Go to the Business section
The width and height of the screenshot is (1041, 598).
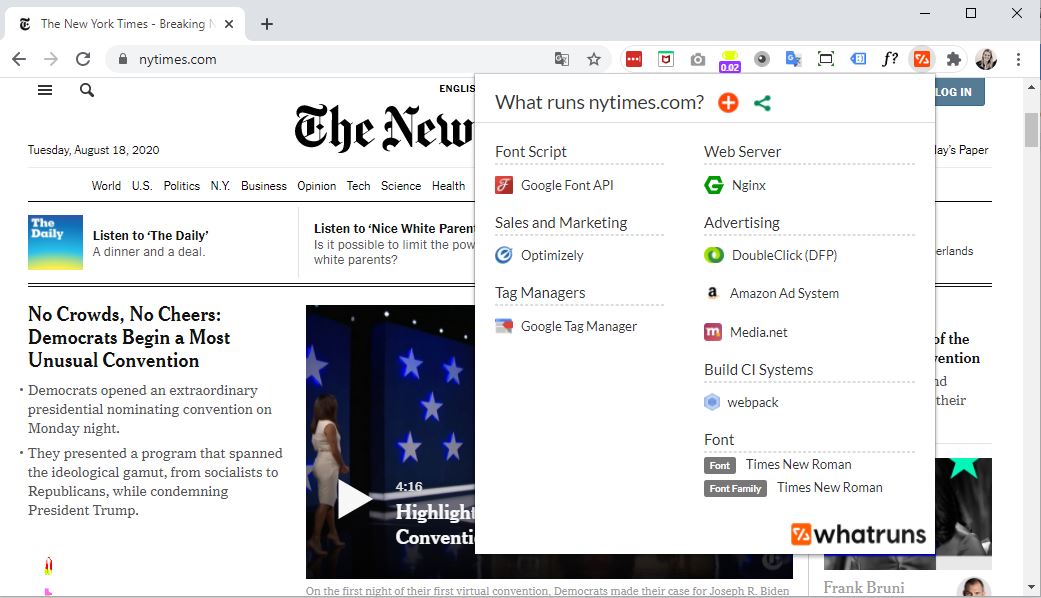coord(264,186)
